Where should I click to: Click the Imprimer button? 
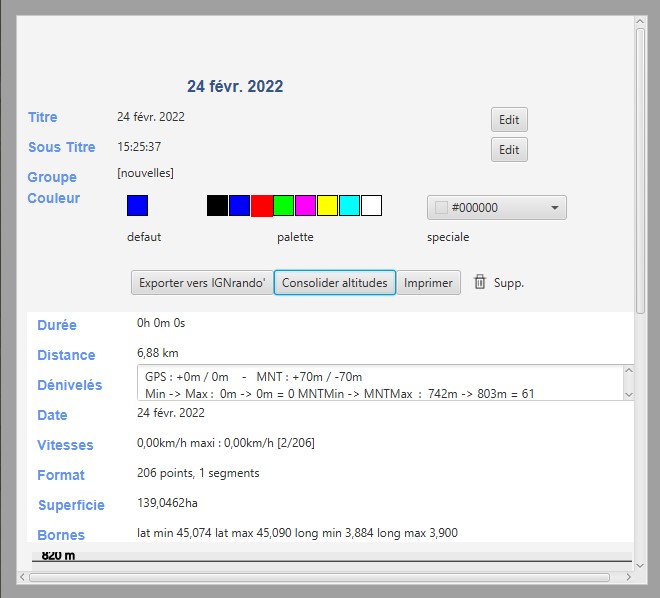click(428, 283)
